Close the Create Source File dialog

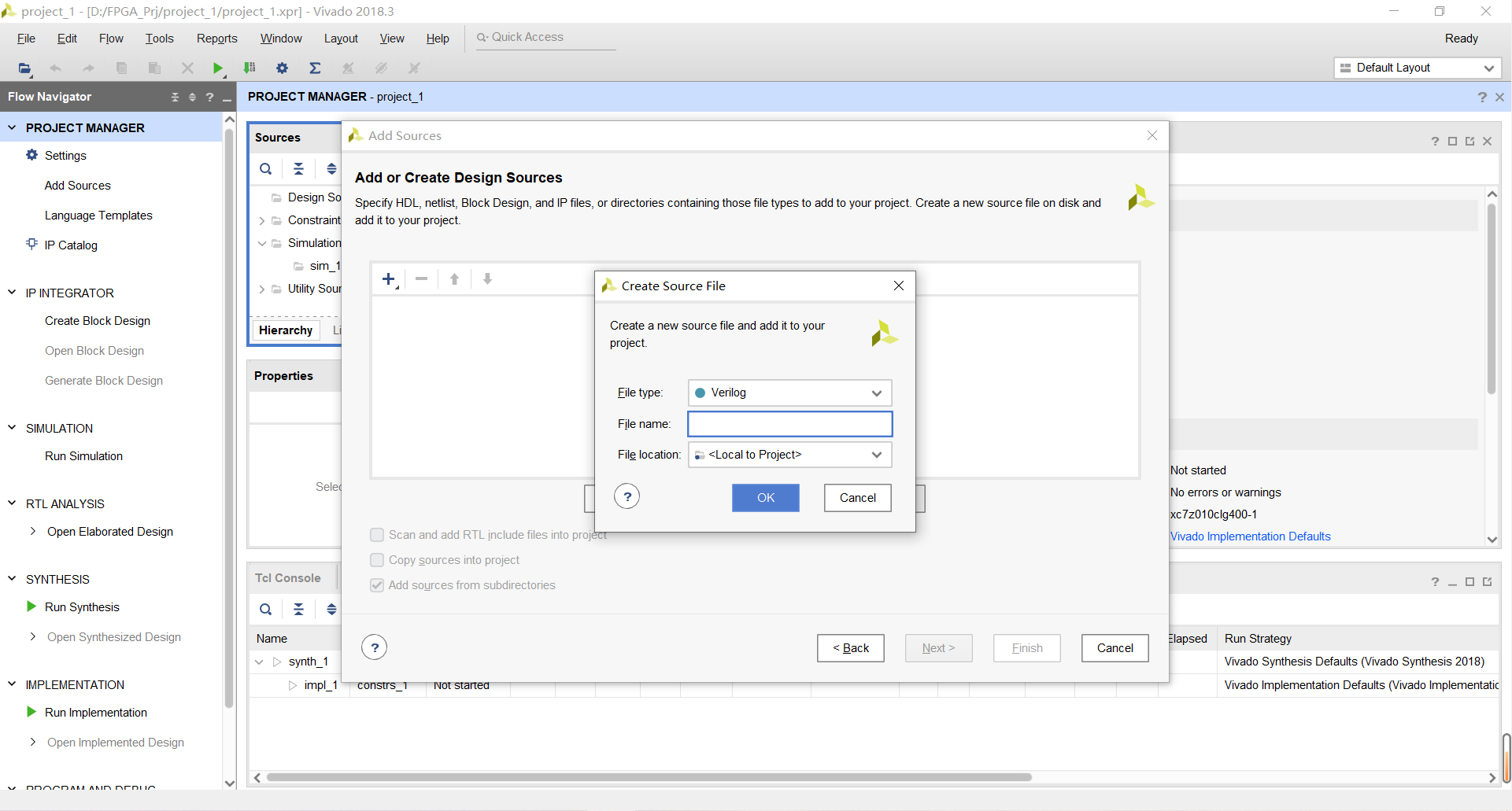click(x=899, y=286)
